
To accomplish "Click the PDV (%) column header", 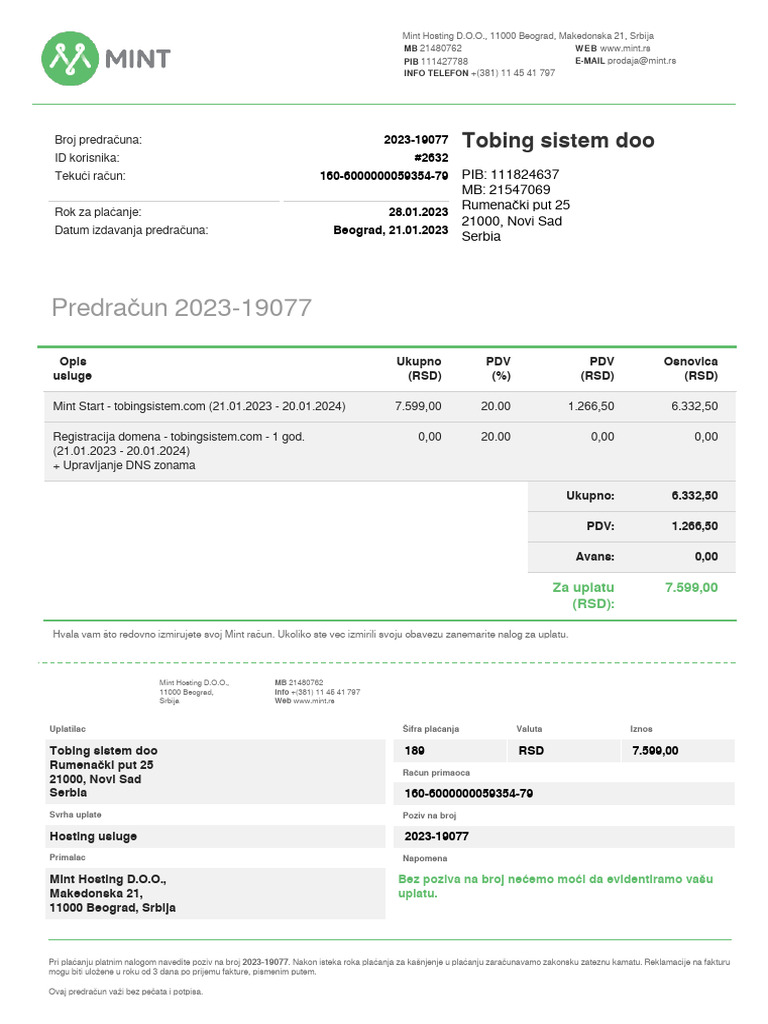I will pyautogui.click(x=498, y=368).
